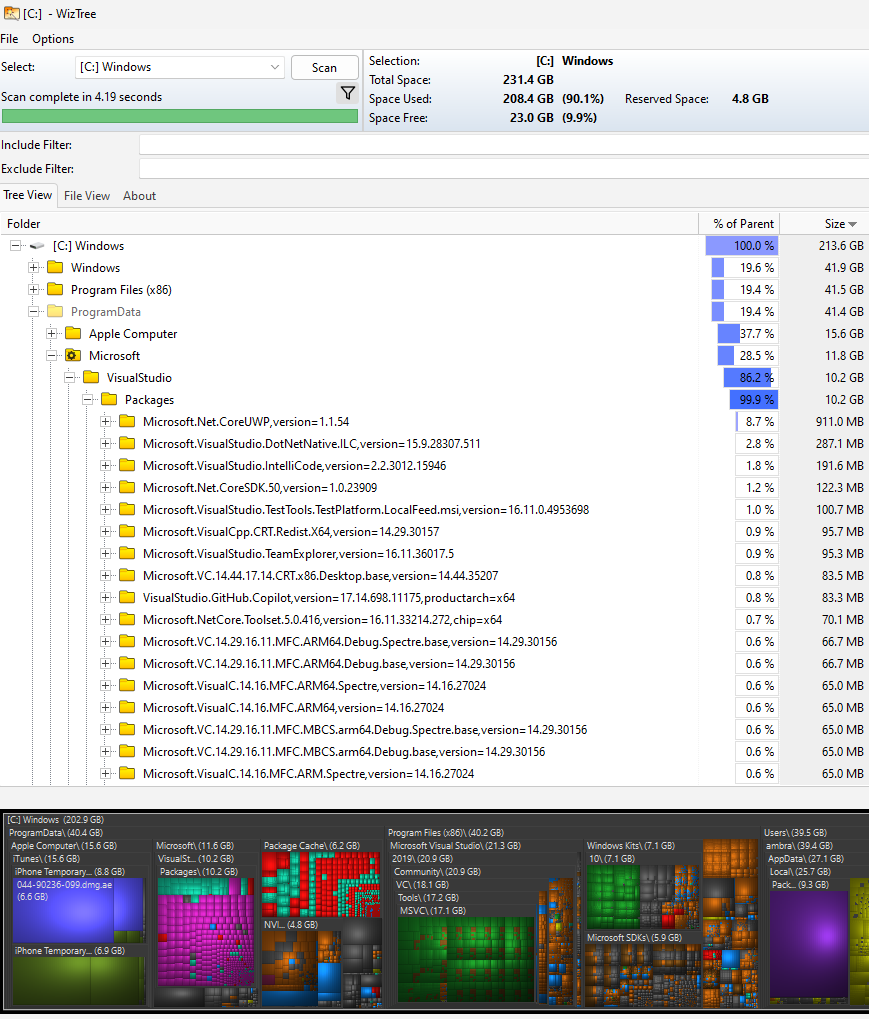Expand the DotNetNative.ILC package folder

[x=105, y=443]
